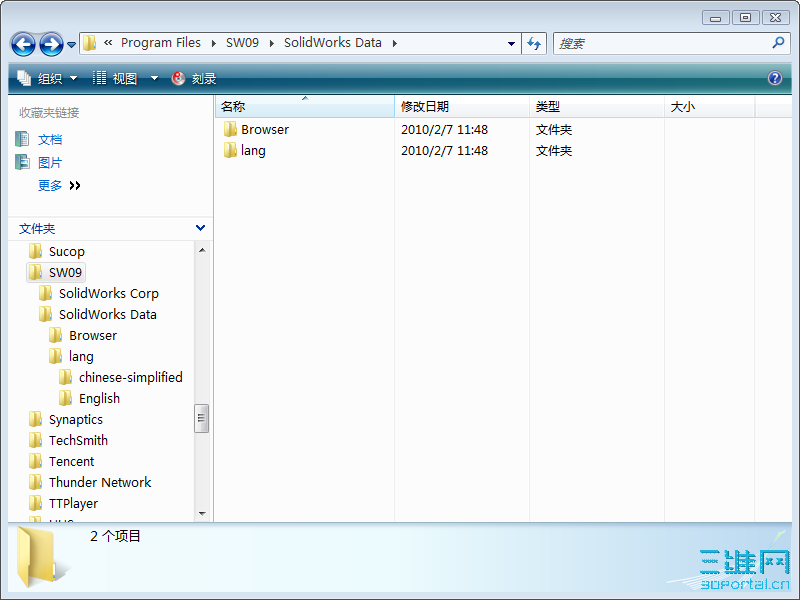Select Browser folder icon in file list
Image resolution: width=800 pixels, height=600 pixels.
point(230,129)
